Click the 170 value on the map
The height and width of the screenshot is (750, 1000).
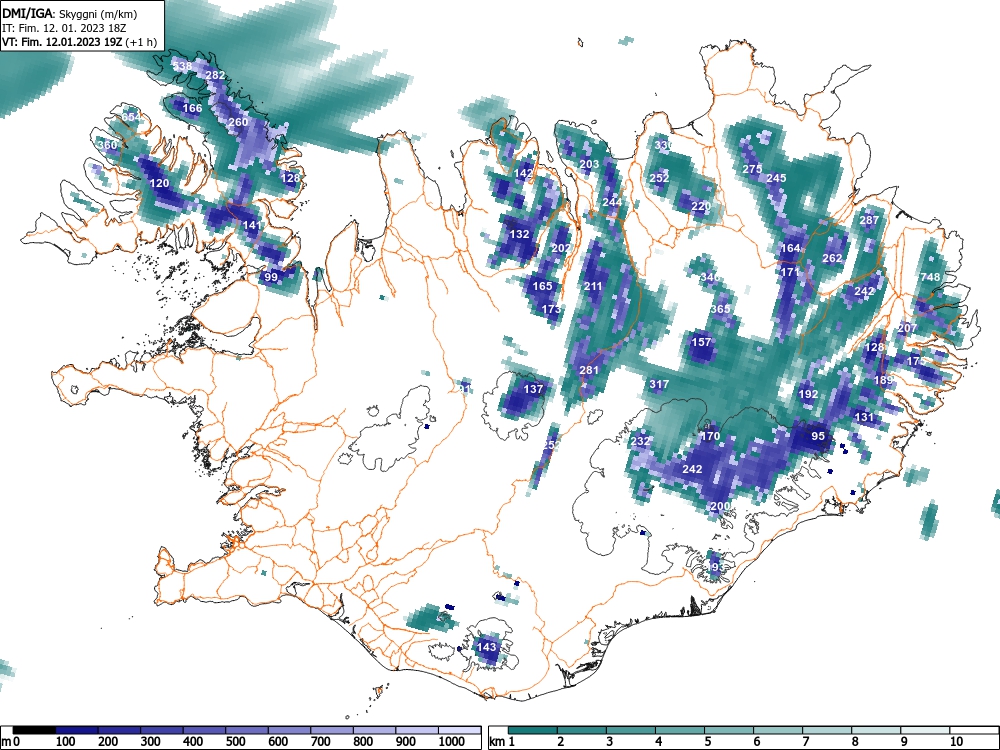710,436
